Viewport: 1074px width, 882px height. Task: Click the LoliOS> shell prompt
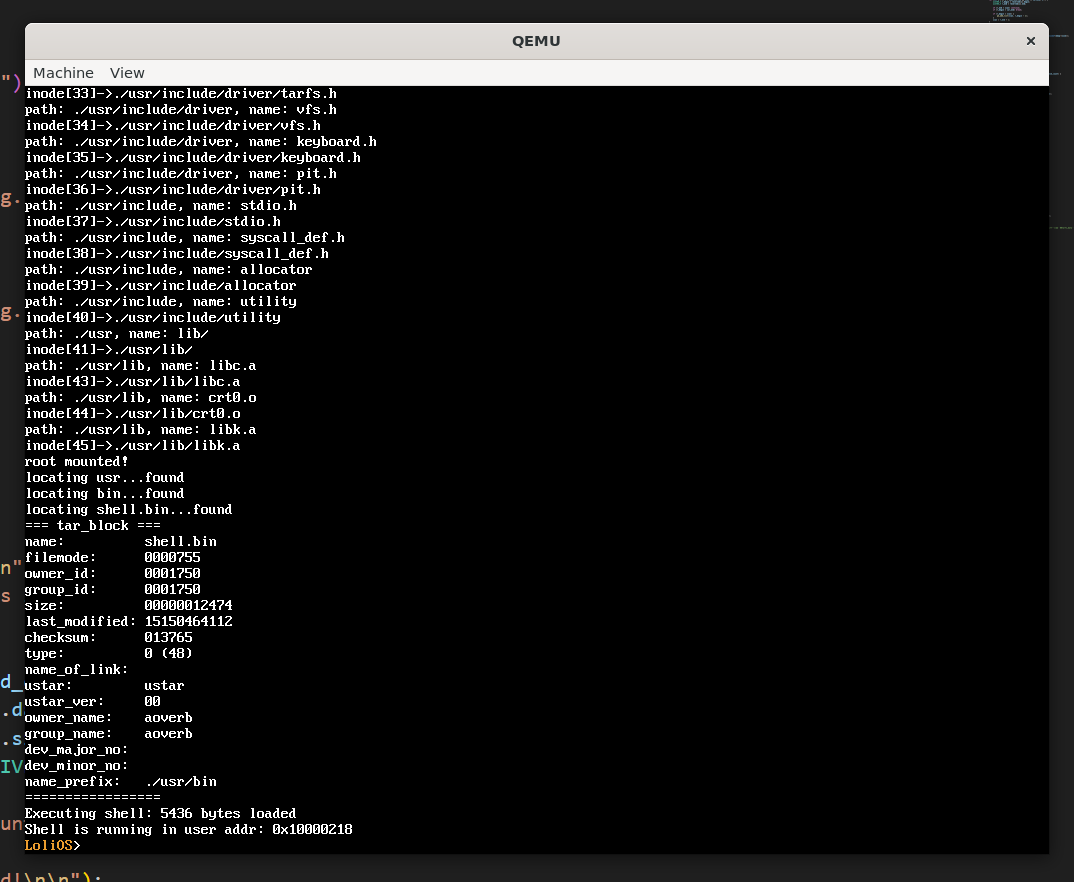click(x=52, y=845)
